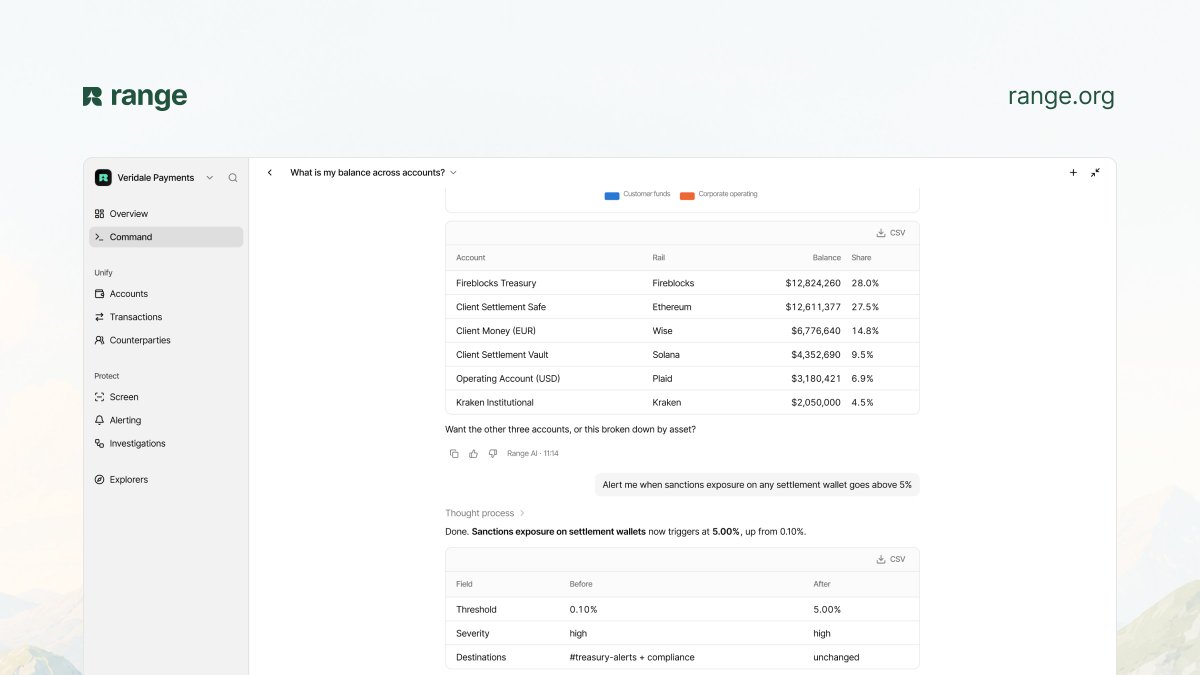This screenshot has height=675, width=1200.
Task: Download accounts table as CSV
Action: click(x=890, y=233)
